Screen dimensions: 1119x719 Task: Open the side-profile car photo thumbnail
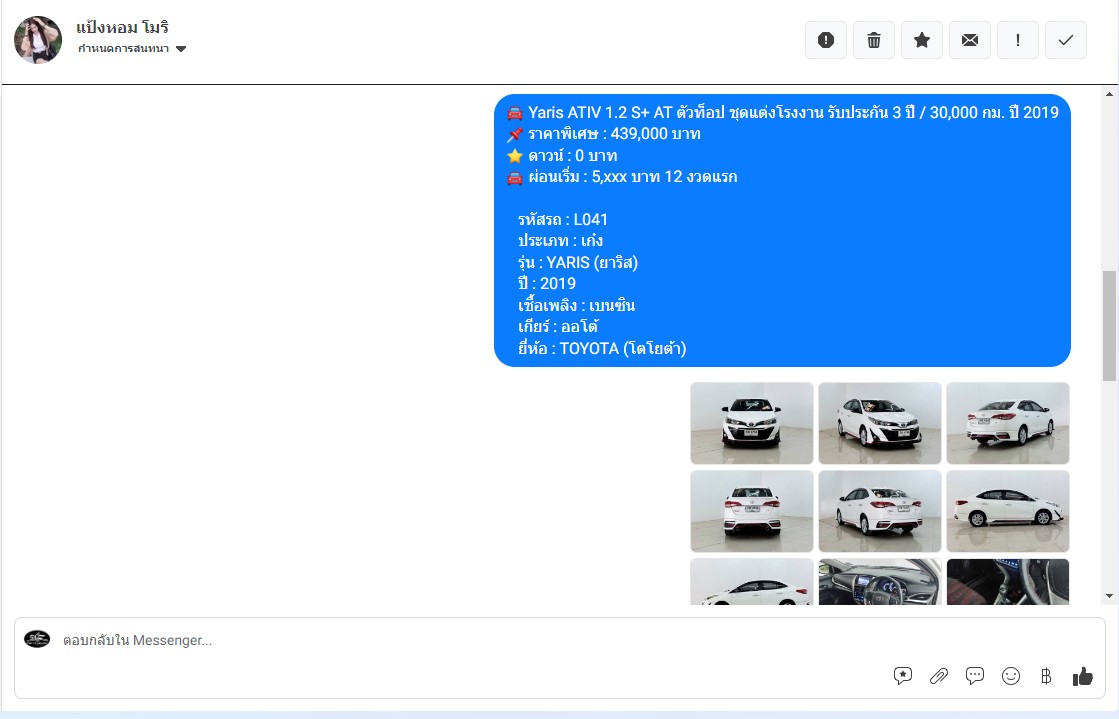[1008, 511]
